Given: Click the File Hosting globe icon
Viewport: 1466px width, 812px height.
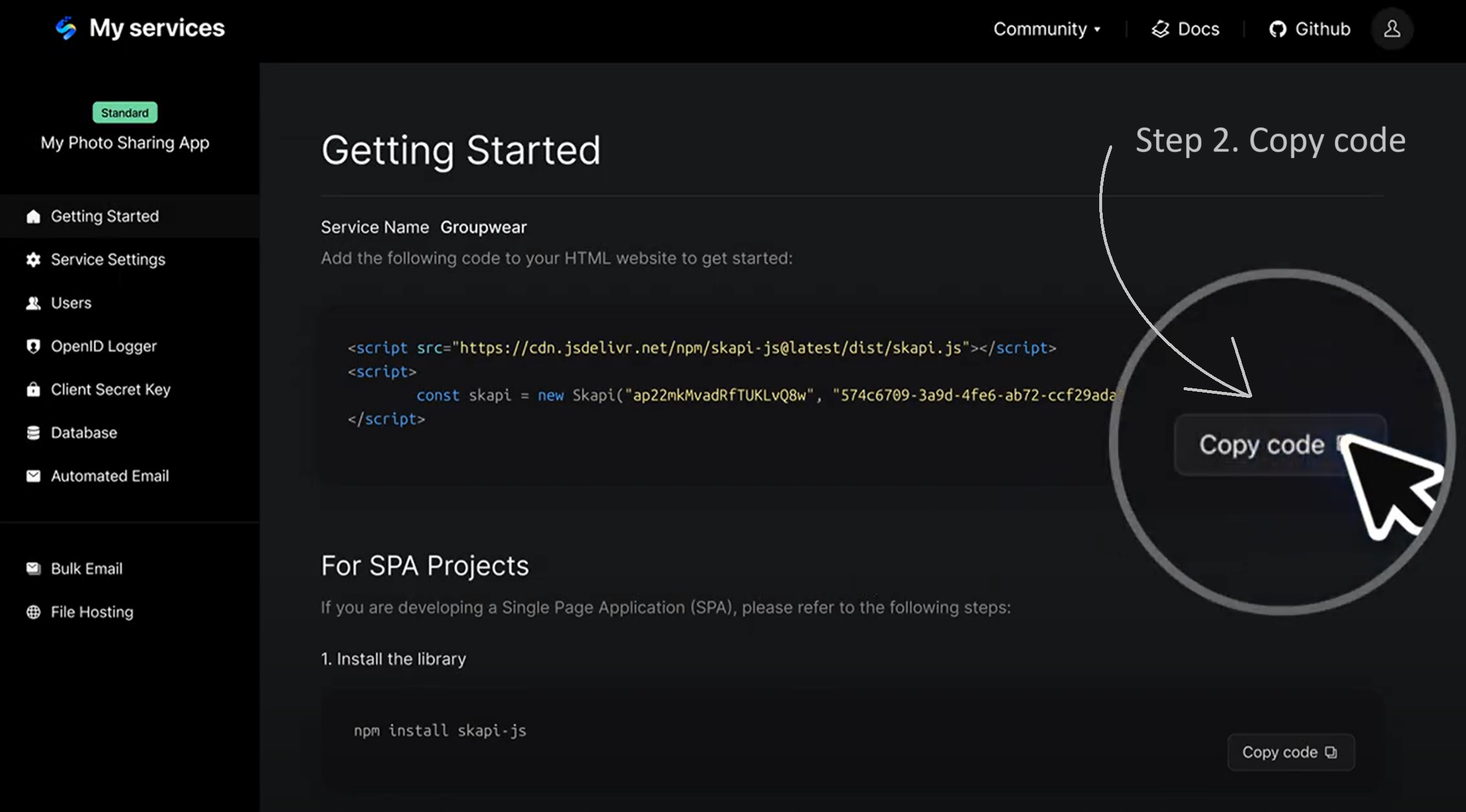Looking at the screenshot, I should click(33, 612).
